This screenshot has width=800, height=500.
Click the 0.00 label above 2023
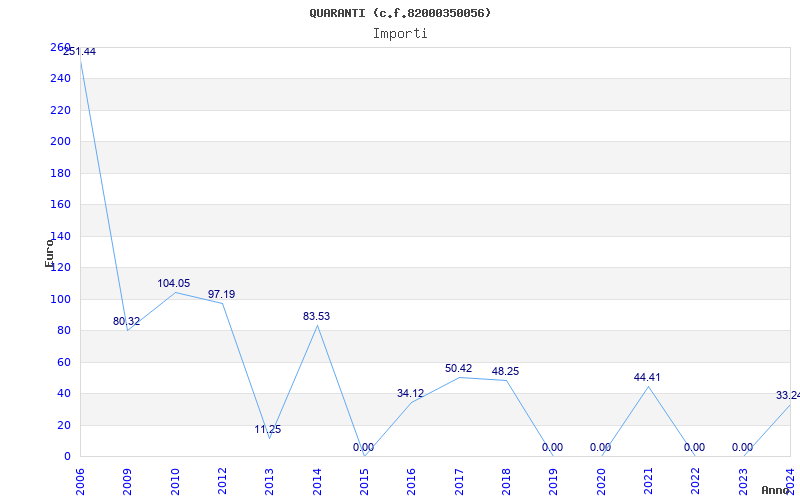(x=742, y=447)
